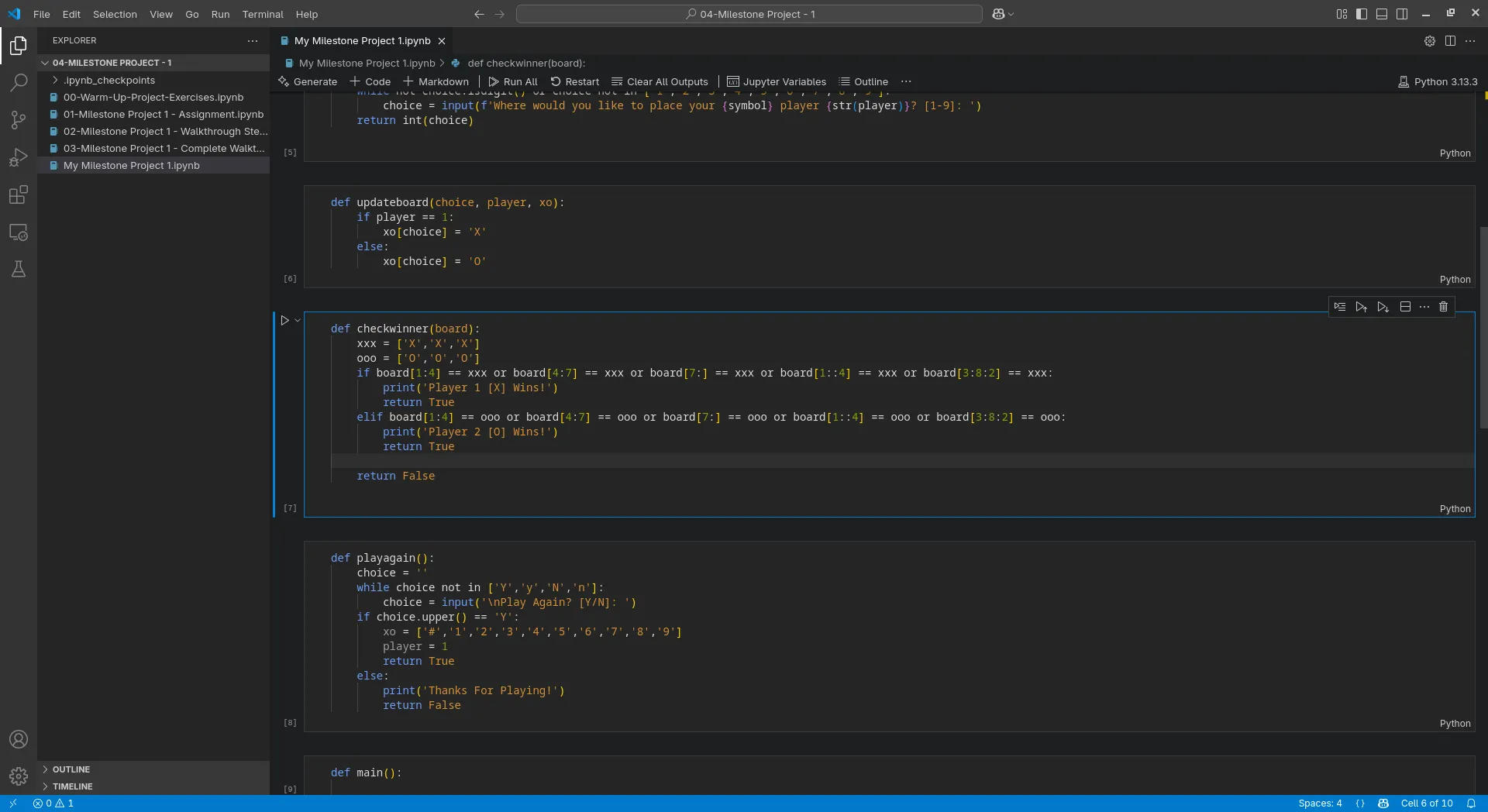Image resolution: width=1488 pixels, height=812 pixels.
Task: Open run options dropdown beside cell run button
Action: pyautogui.click(x=298, y=320)
